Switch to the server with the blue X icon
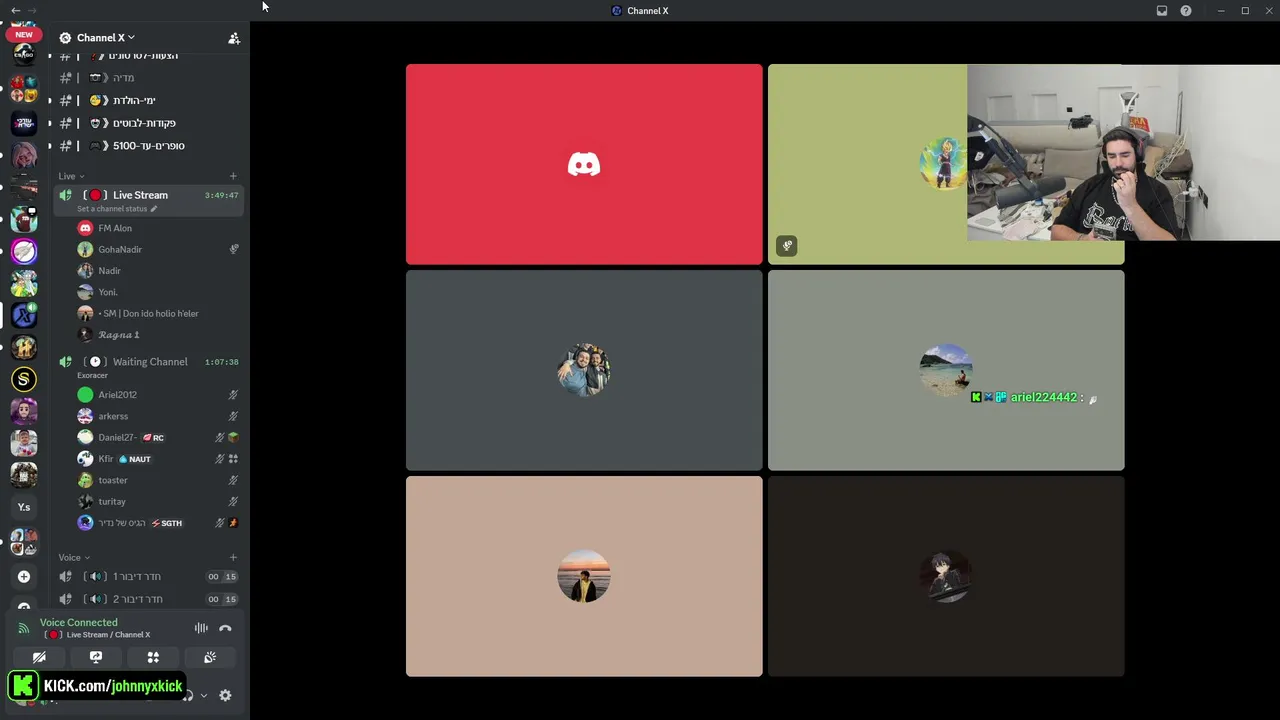This screenshot has width=1280, height=720. click(x=24, y=315)
